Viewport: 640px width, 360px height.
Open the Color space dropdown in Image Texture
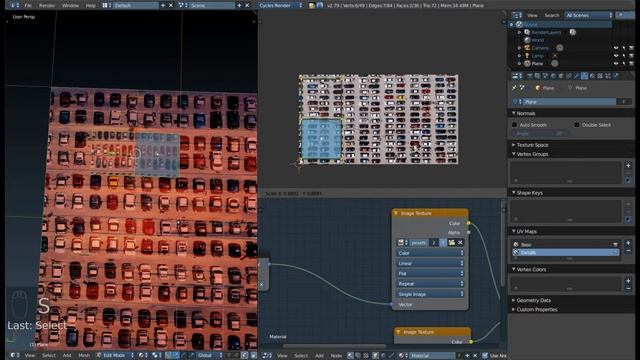pos(430,253)
